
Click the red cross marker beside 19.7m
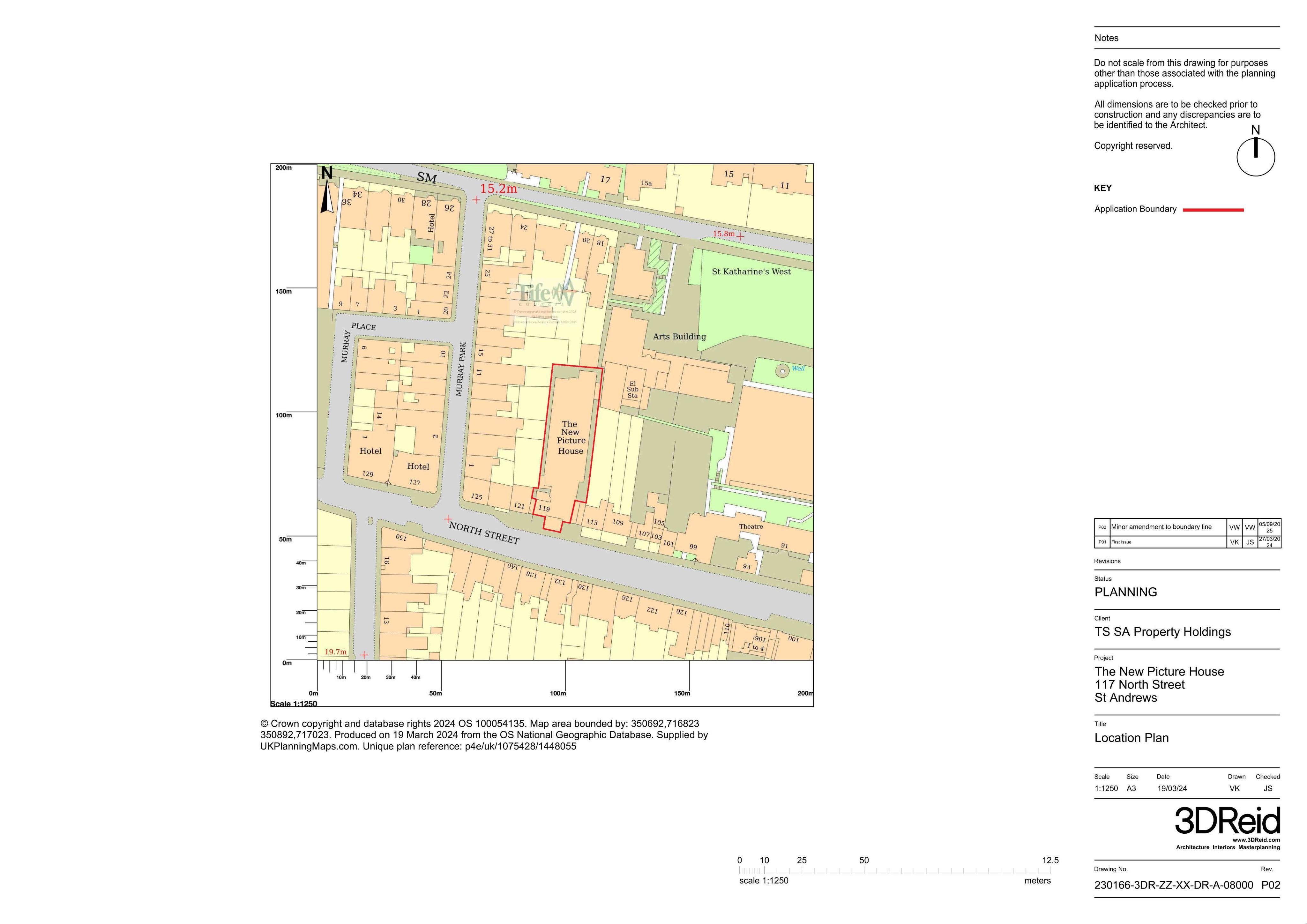[364, 655]
